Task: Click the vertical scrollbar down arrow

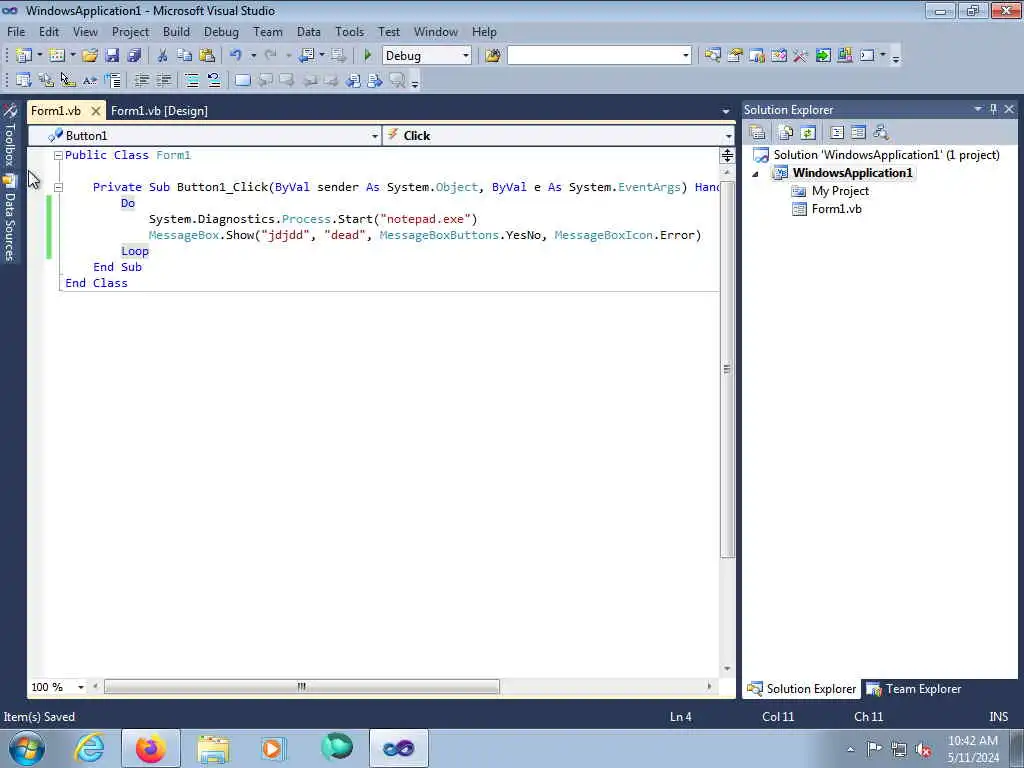Action: tap(727, 669)
